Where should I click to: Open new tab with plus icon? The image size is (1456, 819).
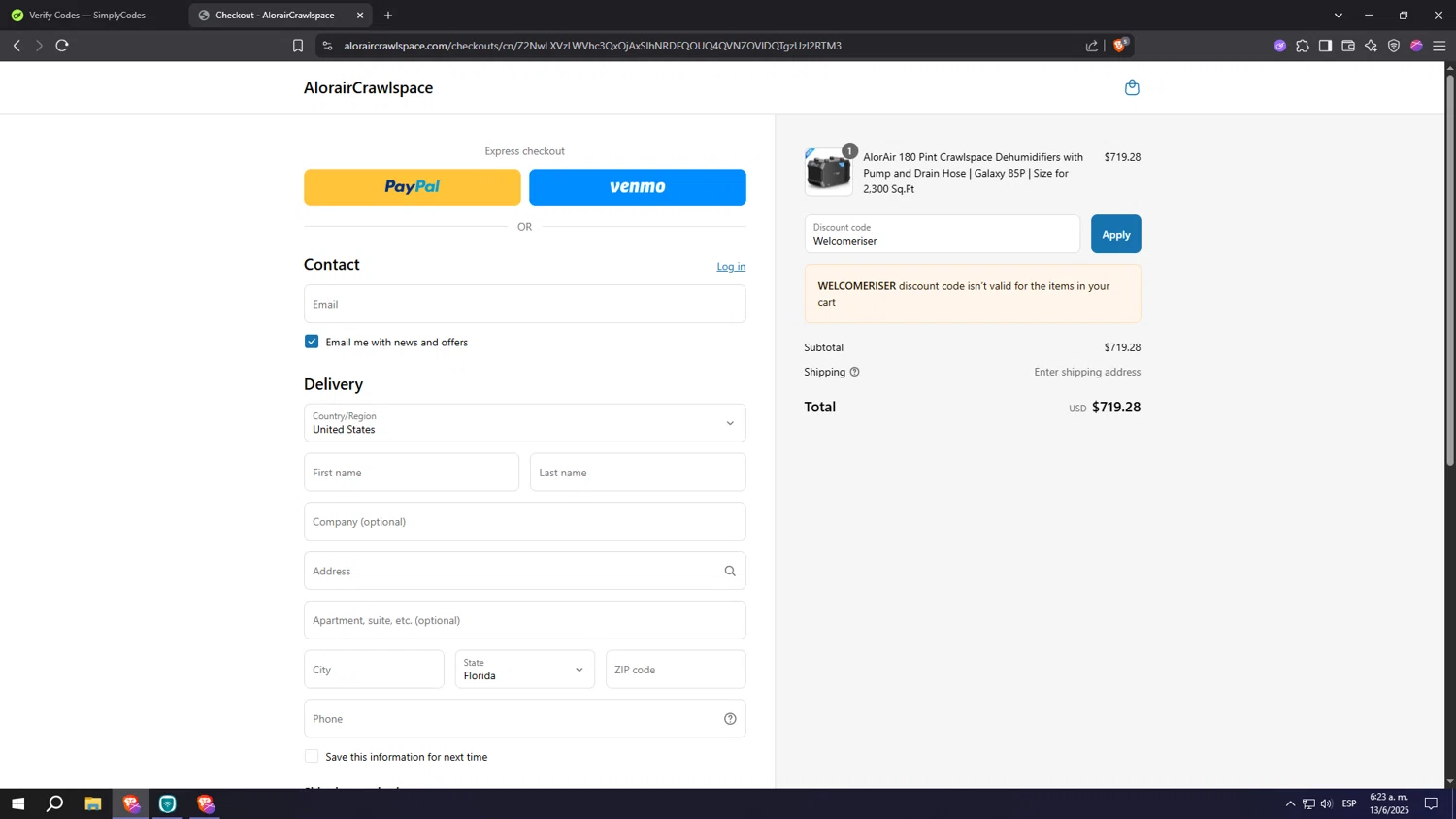[388, 16]
